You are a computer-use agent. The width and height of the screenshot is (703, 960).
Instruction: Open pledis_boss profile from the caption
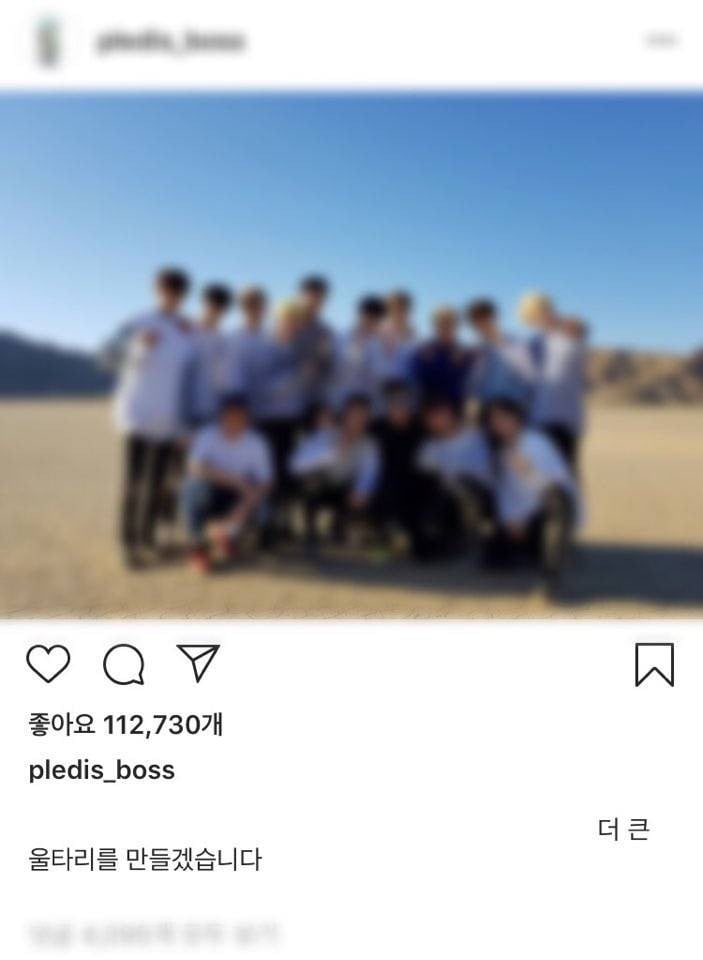(102, 770)
